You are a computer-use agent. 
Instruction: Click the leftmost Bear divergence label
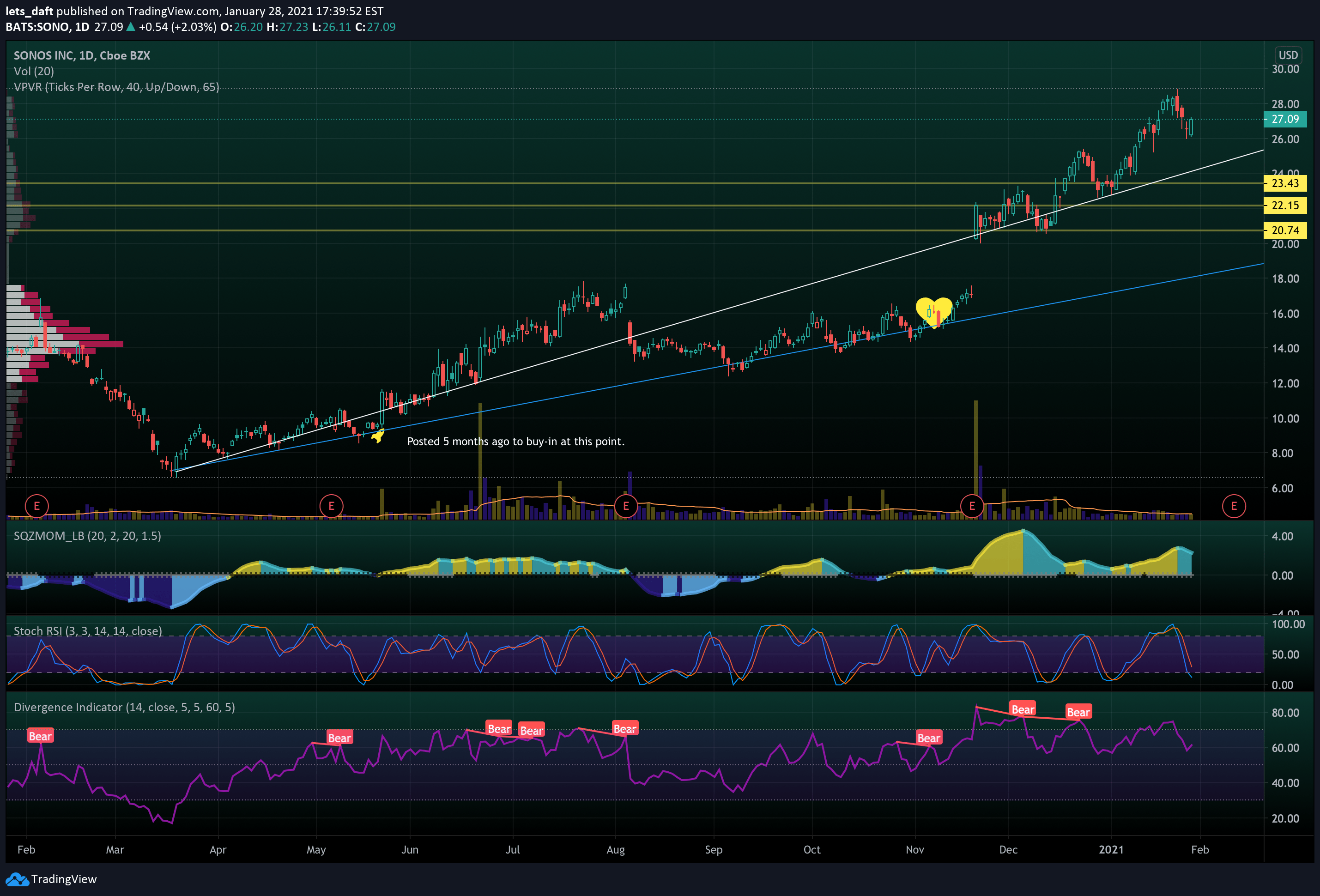click(x=40, y=736)
